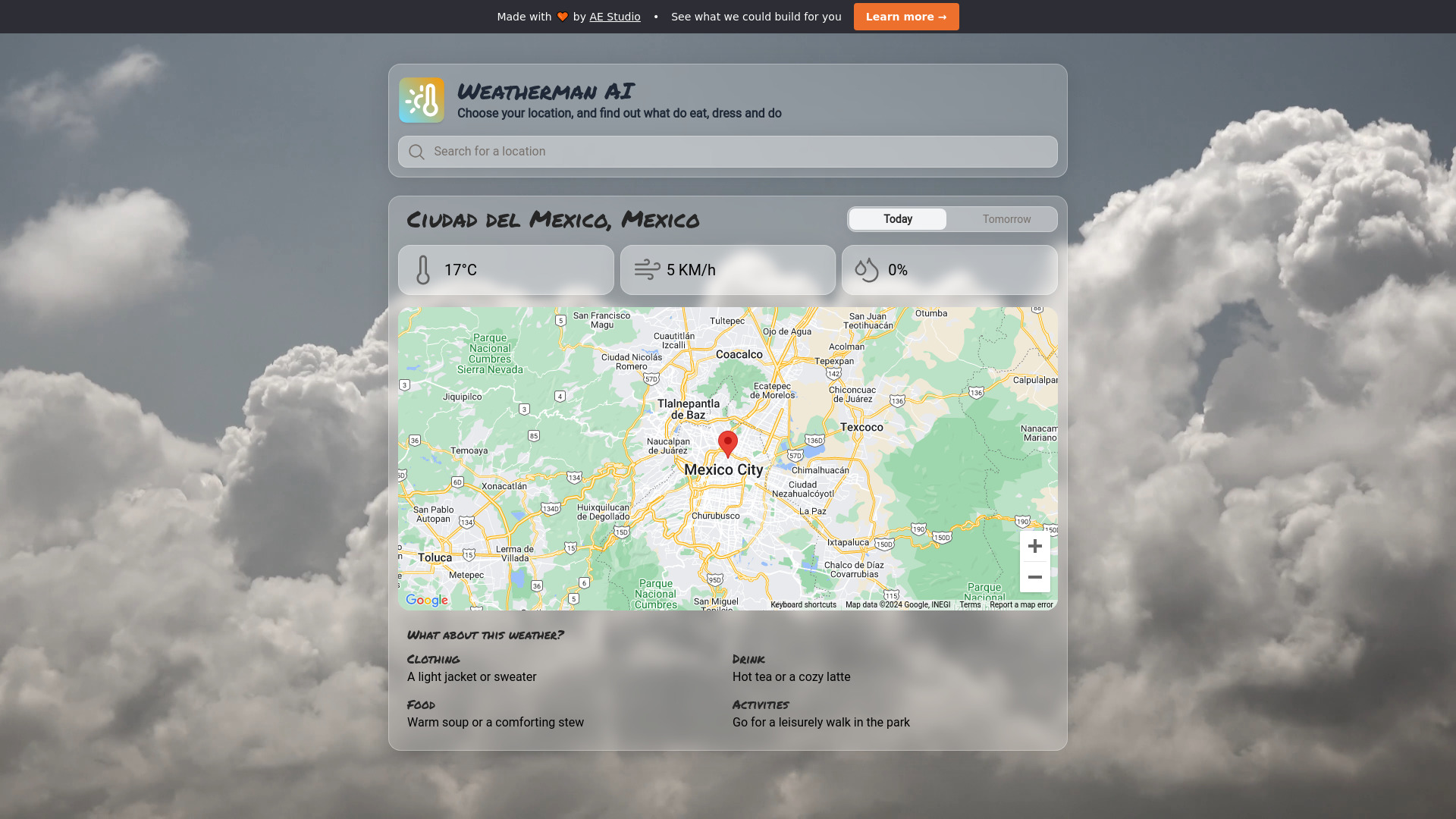This screenshot has width=1456, height=819.
Task: Click the Google logo on the map
Action: point(425,600)
